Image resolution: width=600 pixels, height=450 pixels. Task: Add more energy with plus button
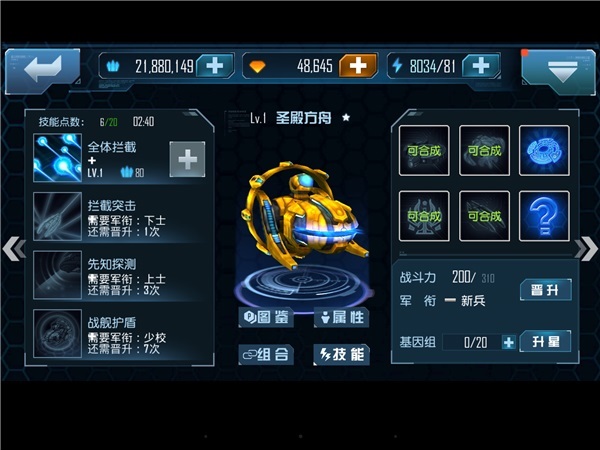[x=481, y=66]
